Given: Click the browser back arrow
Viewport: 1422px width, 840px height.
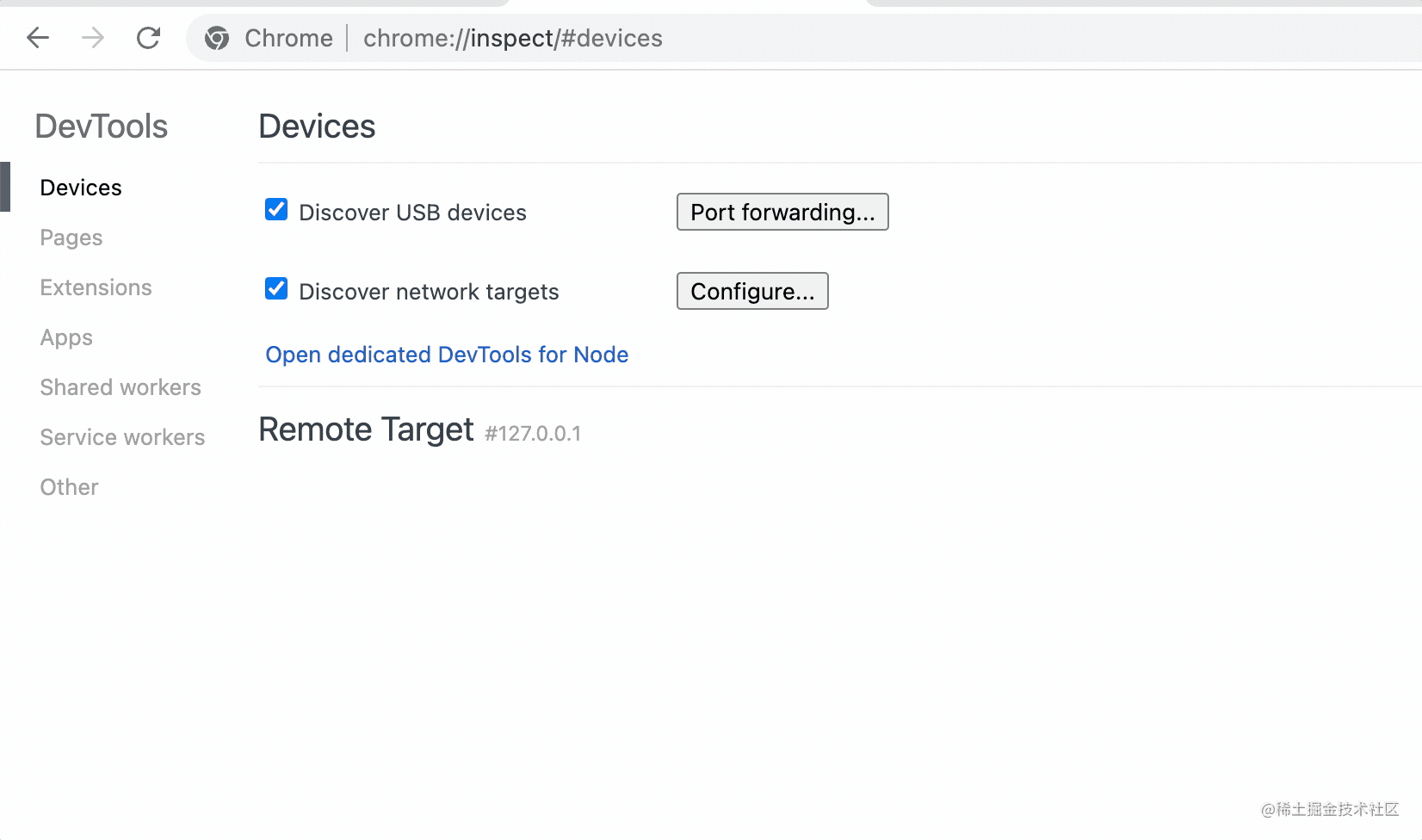Looking at the screenshot, I should click(38, 38).
